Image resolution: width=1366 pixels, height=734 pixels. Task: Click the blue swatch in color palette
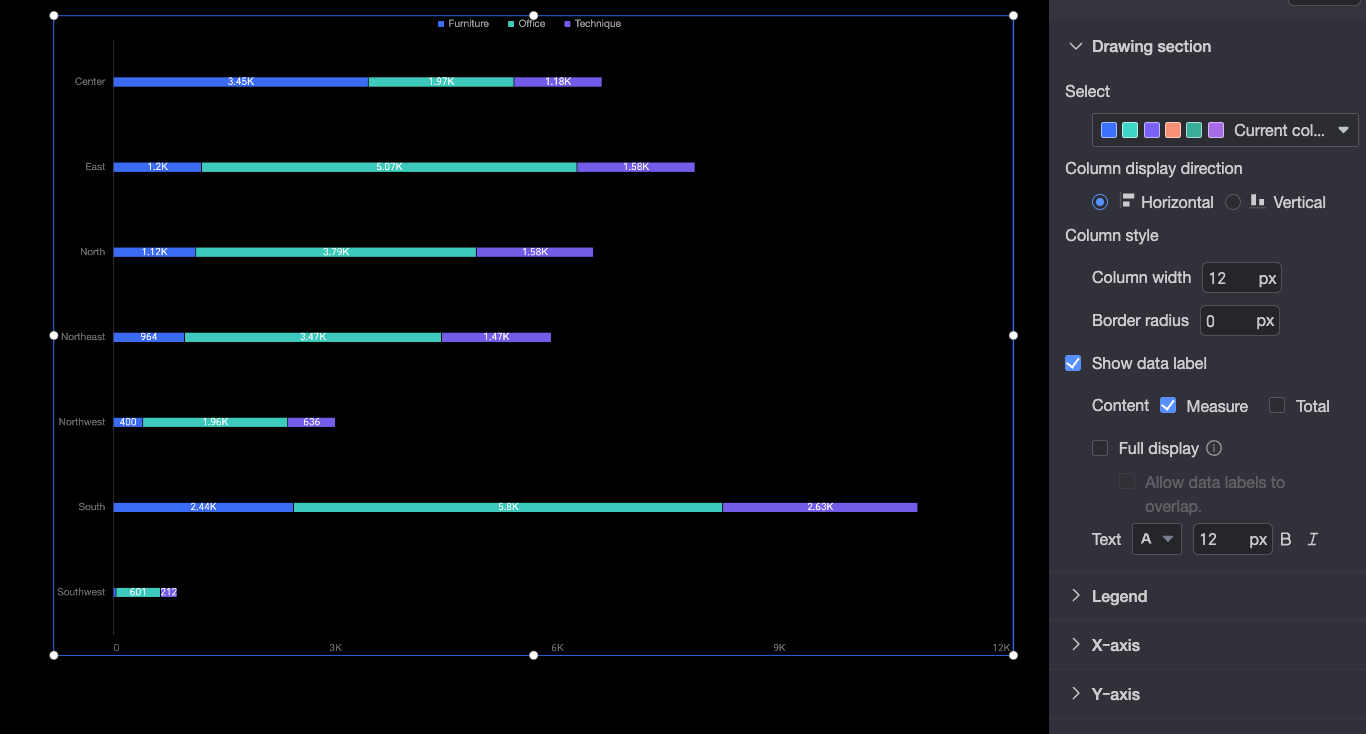coord(1108,130)
